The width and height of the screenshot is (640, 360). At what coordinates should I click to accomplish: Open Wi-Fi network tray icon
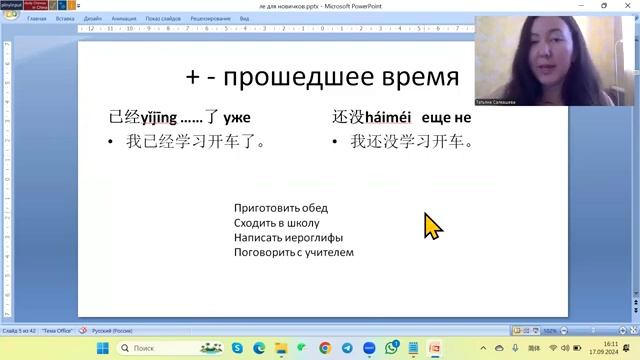pyautogui.click(x=553, y=348)
